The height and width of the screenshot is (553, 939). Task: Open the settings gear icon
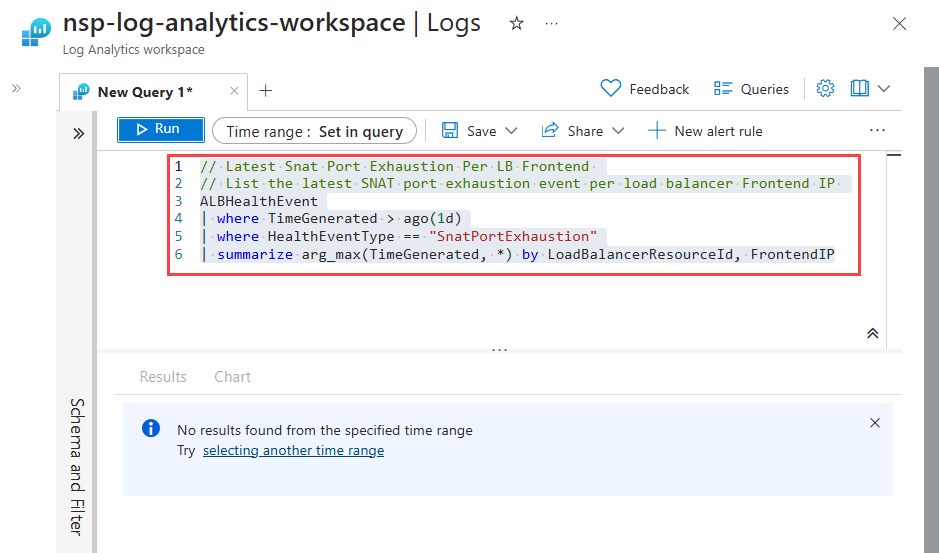pos(825,89)
